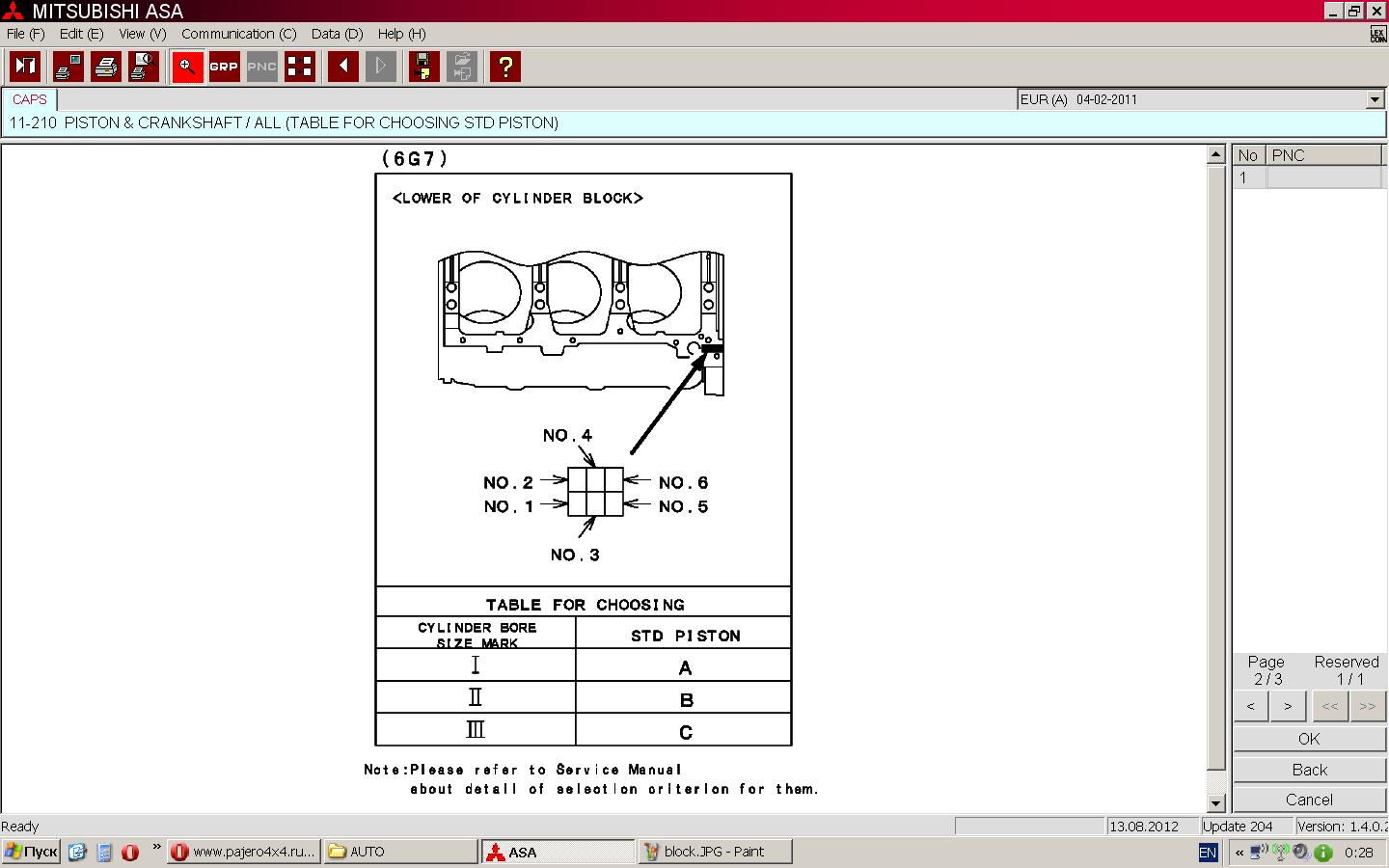Select the CAPS tab
This screenshot has width=1389, height=868.
[30, 99]
